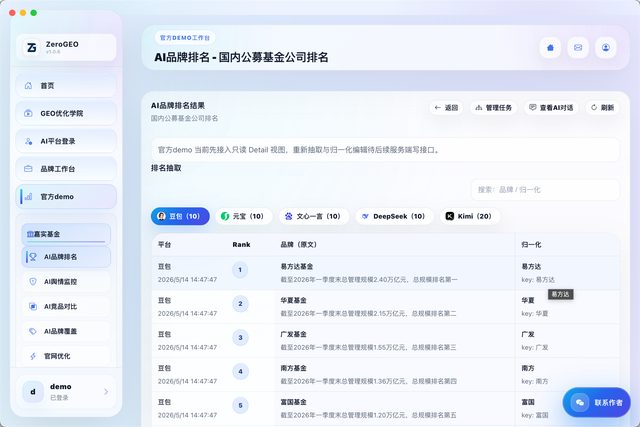
Task: Focus the 搜索: 品牌 / 归一化 search field
Action: coord(545,190)
